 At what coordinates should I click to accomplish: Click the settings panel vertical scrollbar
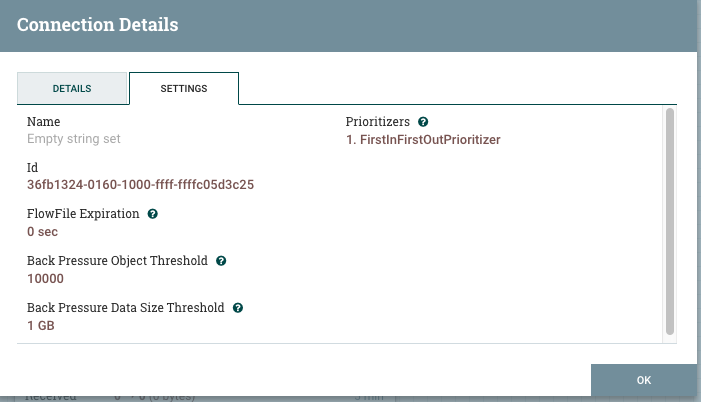[x=669, y=221]
